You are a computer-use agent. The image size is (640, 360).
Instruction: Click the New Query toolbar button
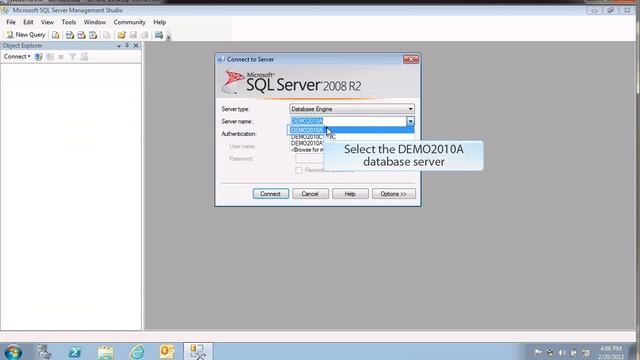tap(26, 35)
